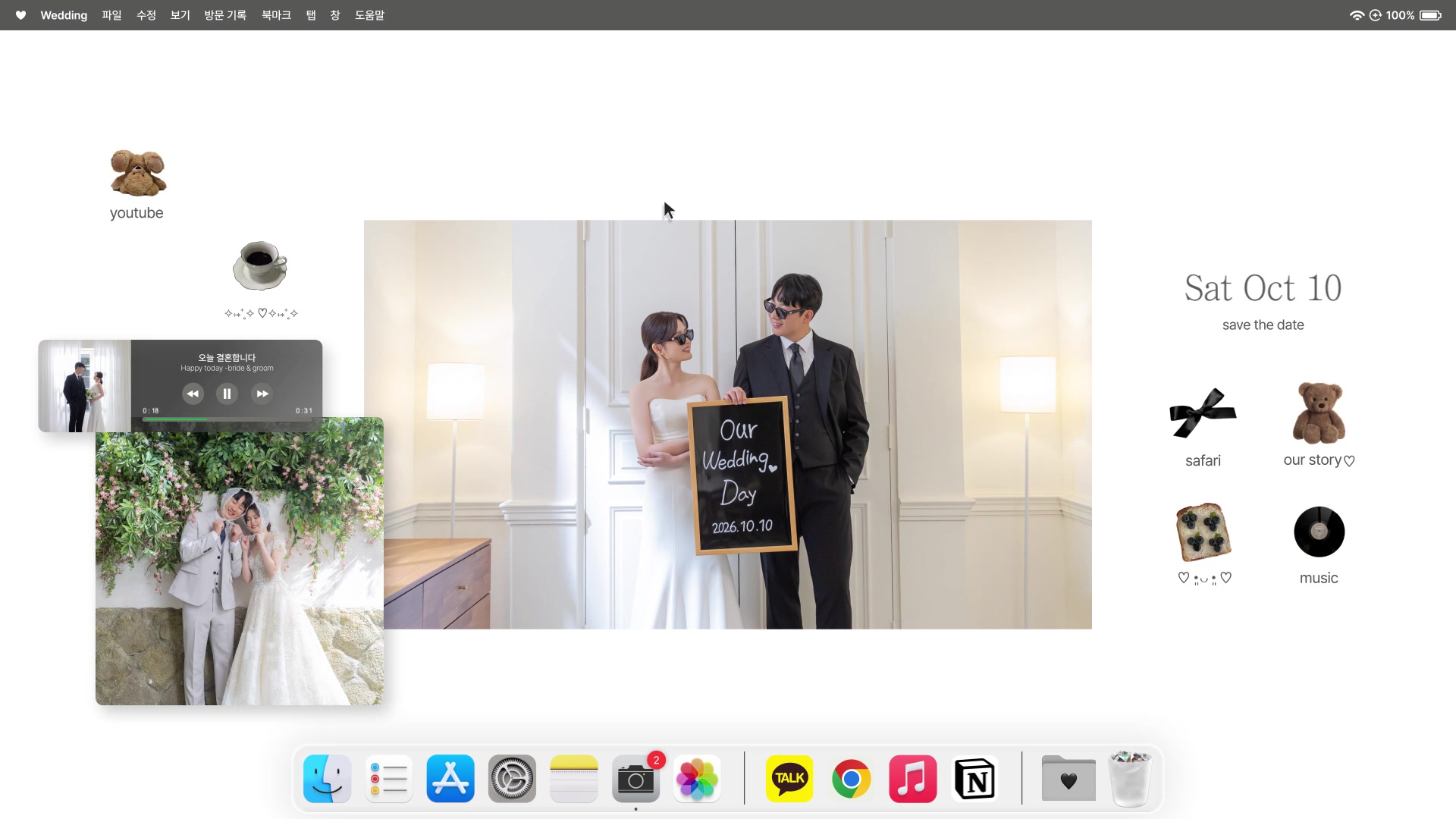Open the Trash in the dock
The image size is (1456, 819).
(x=1130, y=779)
